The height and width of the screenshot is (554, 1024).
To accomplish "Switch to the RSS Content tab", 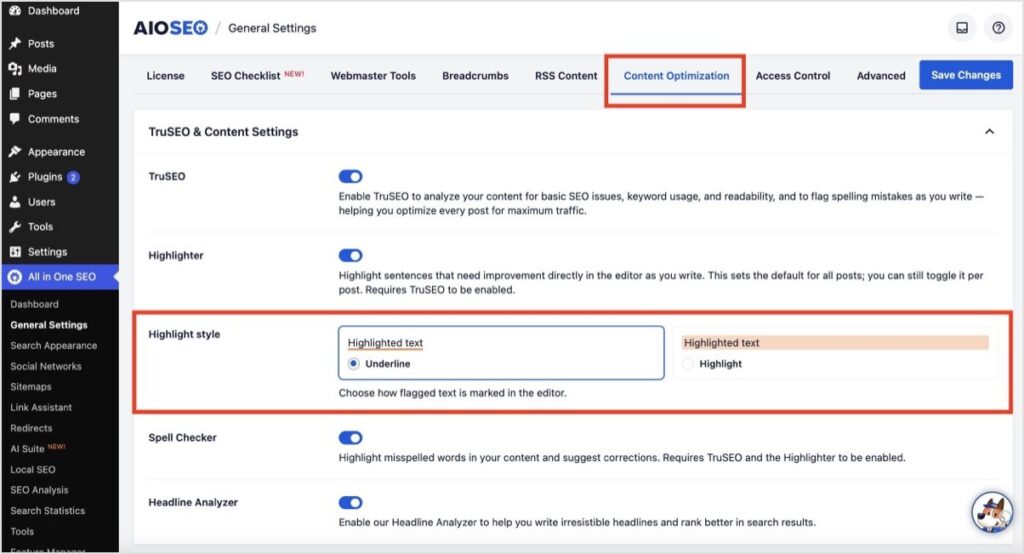I will pos(566,76).
